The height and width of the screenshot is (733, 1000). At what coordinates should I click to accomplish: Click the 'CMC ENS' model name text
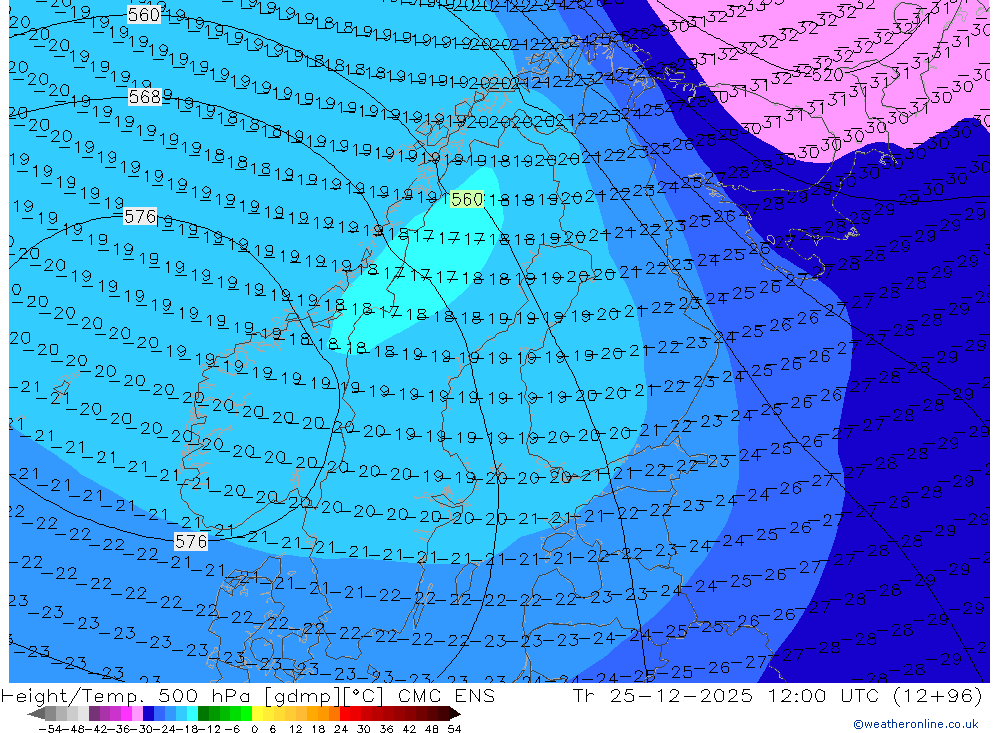point(446,696)
